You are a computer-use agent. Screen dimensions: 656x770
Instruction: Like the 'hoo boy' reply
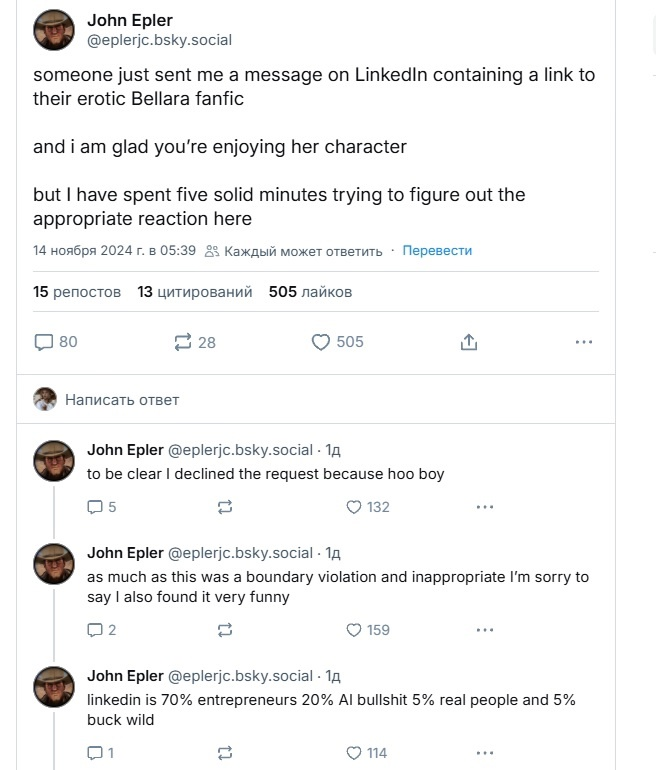pos(353,507)
